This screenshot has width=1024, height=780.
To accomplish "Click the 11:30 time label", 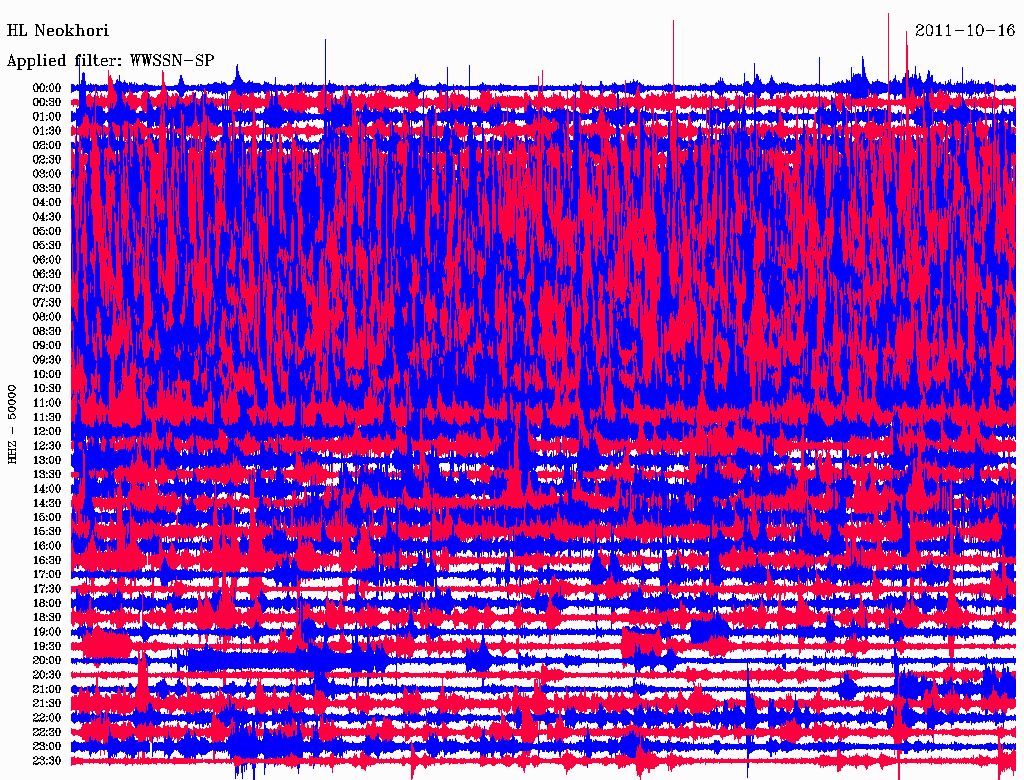I will tap(47, 417).
